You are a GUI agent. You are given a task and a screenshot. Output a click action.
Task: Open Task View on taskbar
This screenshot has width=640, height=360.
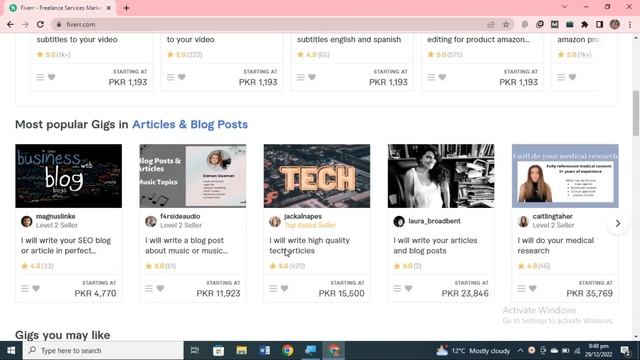pos(195,350)
